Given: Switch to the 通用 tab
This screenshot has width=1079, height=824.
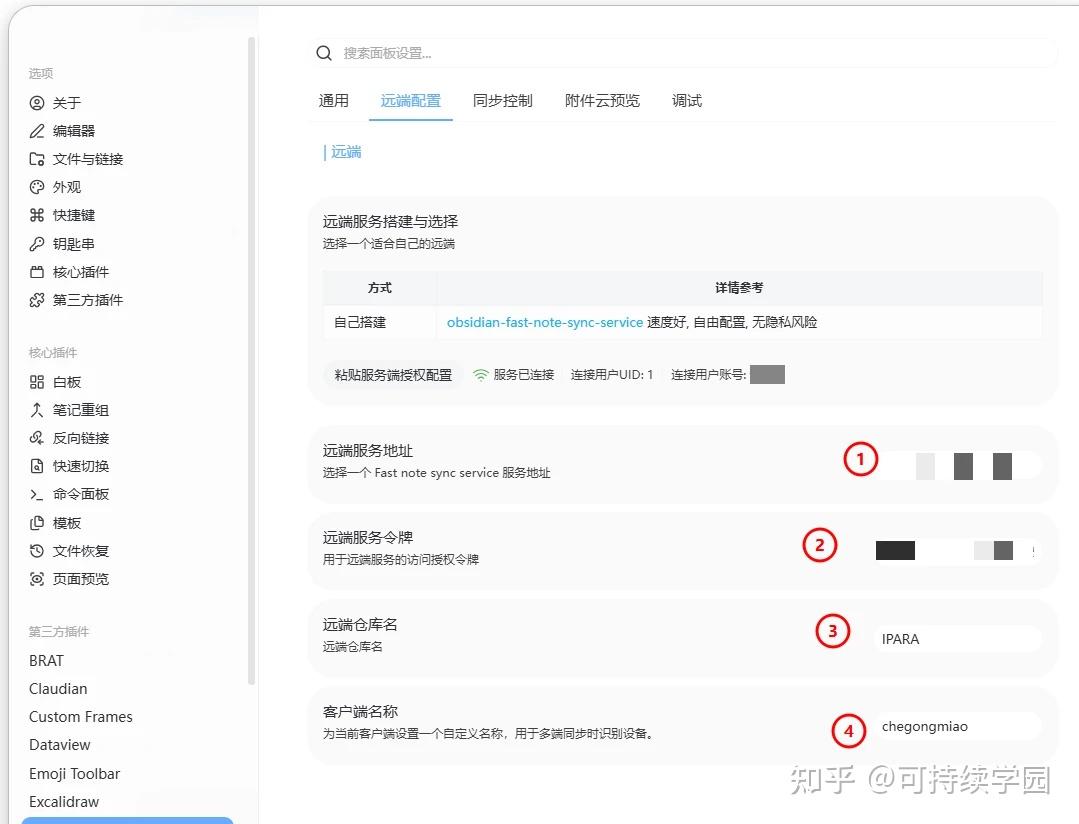Looking at the screenshot, I should click(x=334, y=101).
